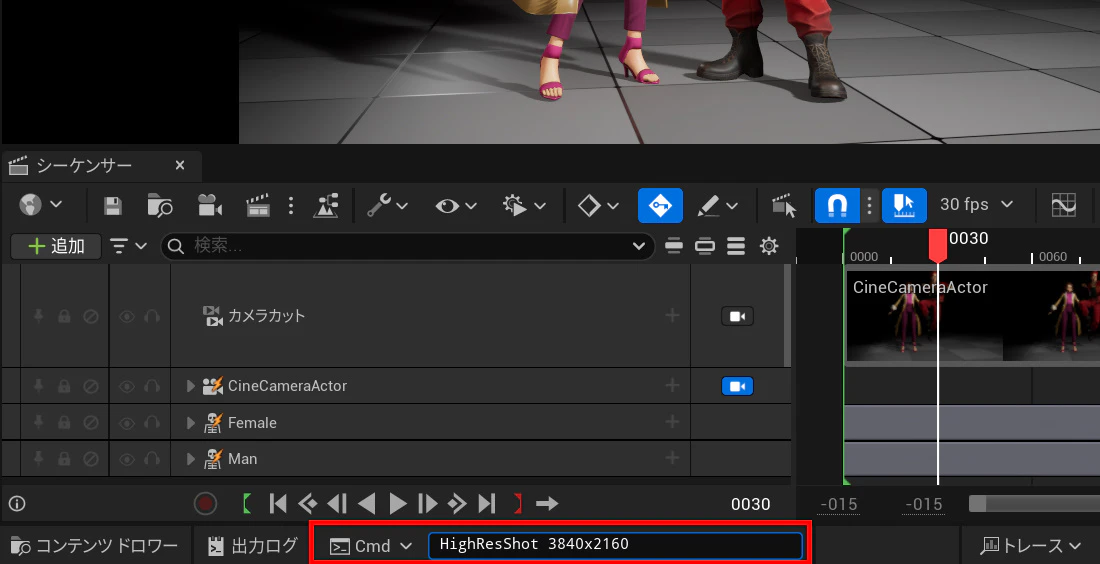The height and width of the screenshot is (564, 1100).
Task: Add a section with plus on CineCameraActor row
Action: click(x=672, y=385)
